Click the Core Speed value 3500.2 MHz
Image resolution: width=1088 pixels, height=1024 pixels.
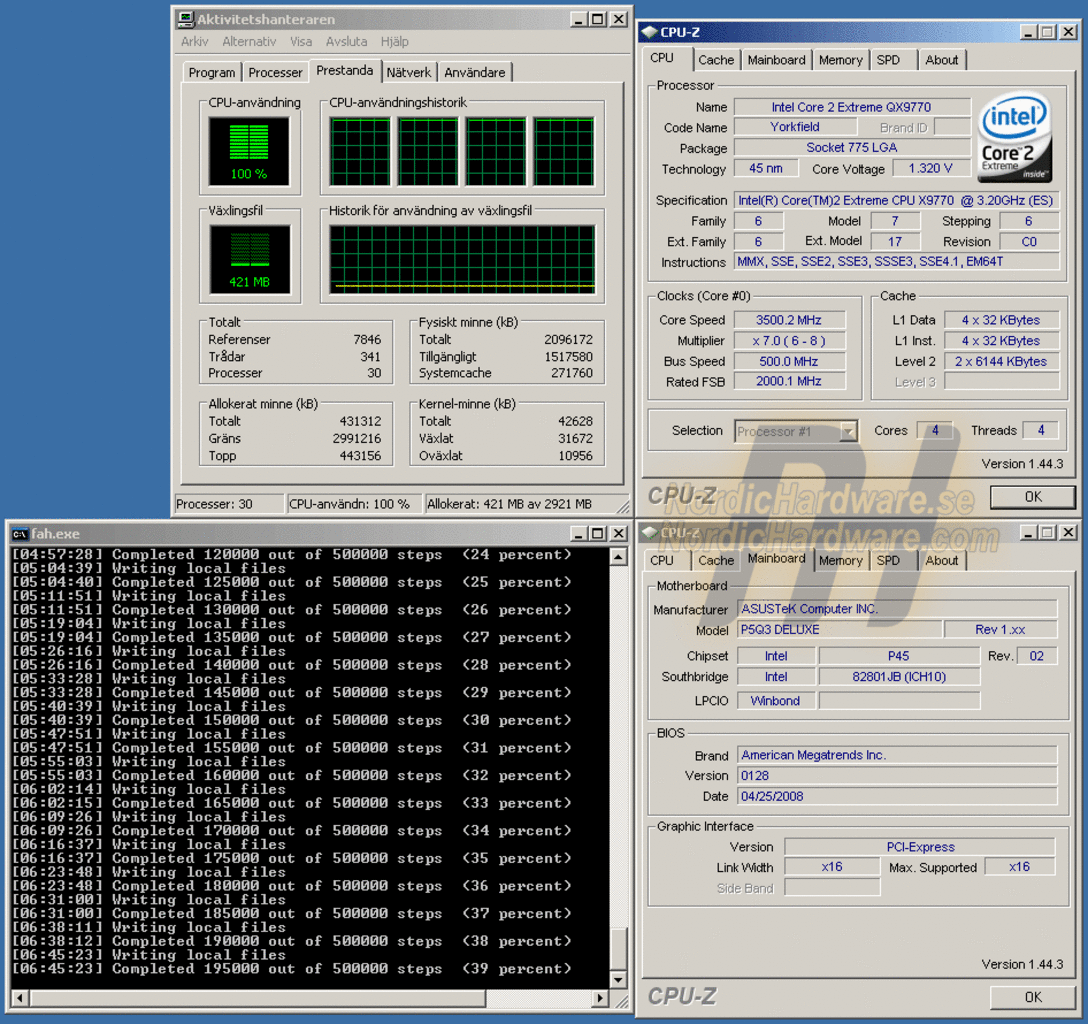pyautogui.click(x=789, y=320)
